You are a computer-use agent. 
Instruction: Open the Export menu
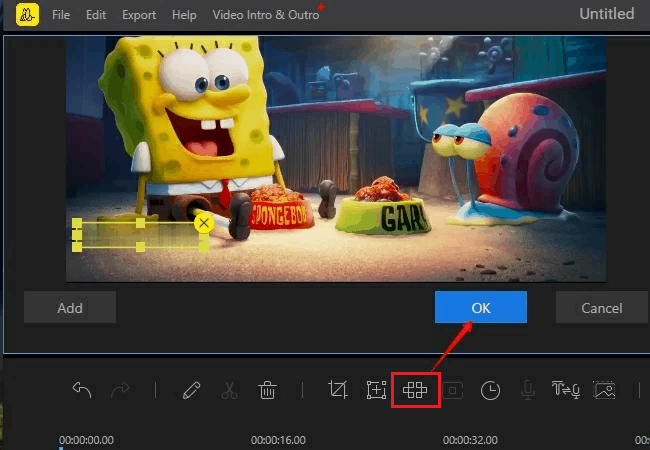[139, 15]
